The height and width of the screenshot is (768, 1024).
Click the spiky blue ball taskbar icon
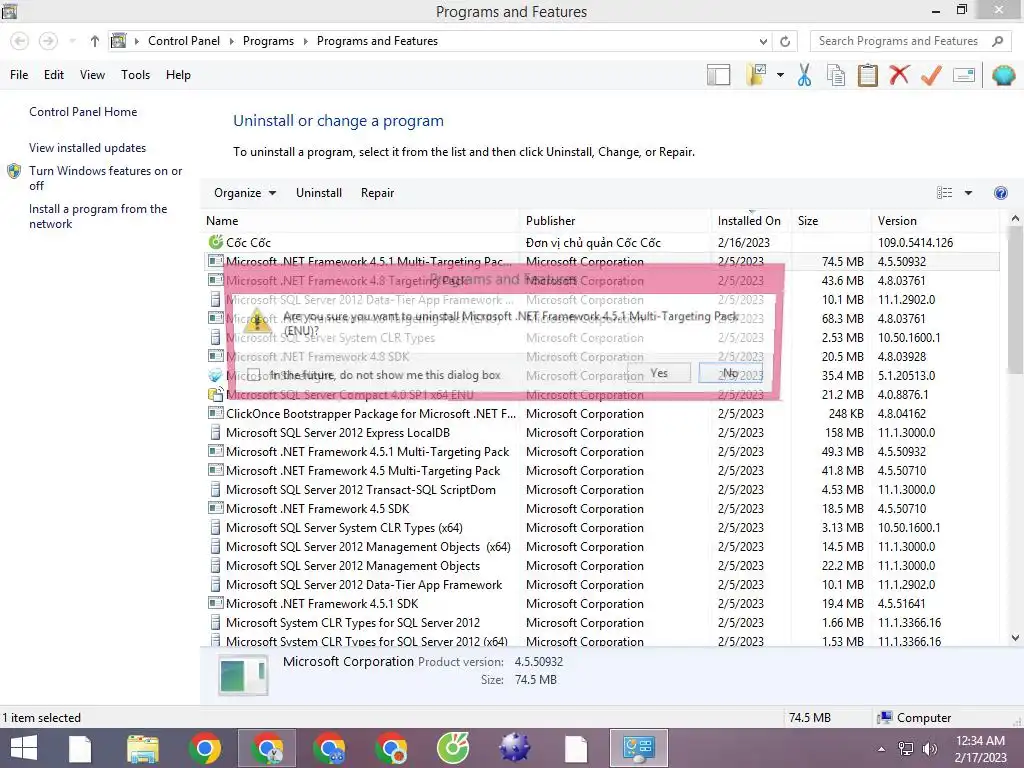[515, 748]
